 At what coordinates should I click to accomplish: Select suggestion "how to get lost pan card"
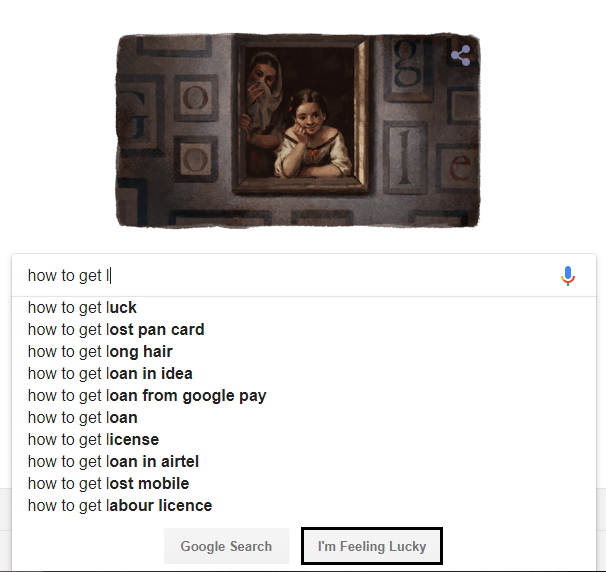(x=116, y=329)
